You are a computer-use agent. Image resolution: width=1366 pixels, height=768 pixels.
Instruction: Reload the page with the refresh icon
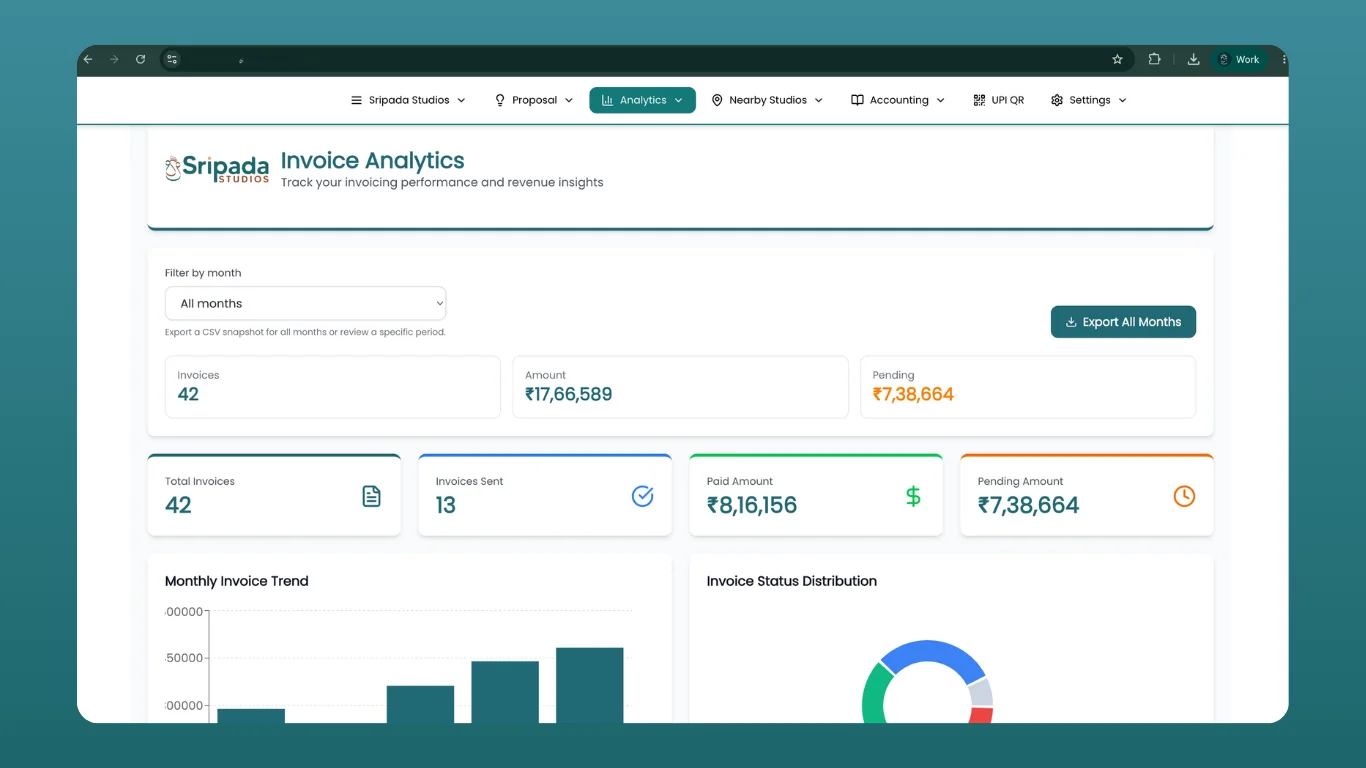(x=141, y=60)
